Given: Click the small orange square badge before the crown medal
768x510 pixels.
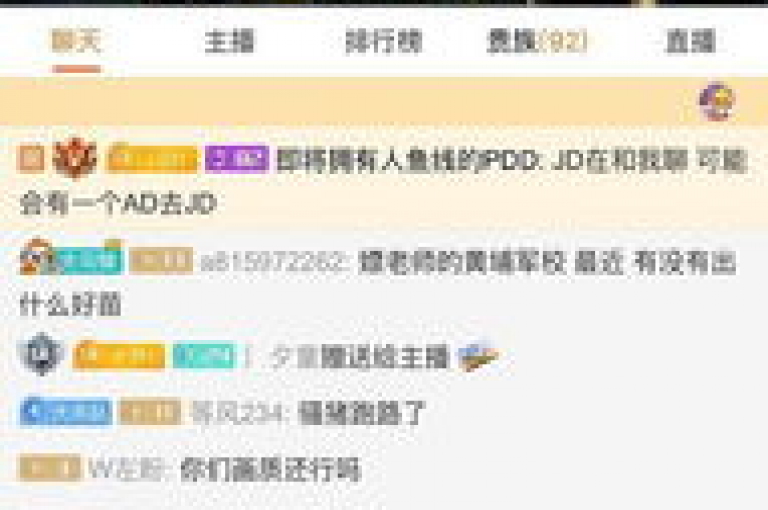Looking at the screenshot, I should point(31,159).
